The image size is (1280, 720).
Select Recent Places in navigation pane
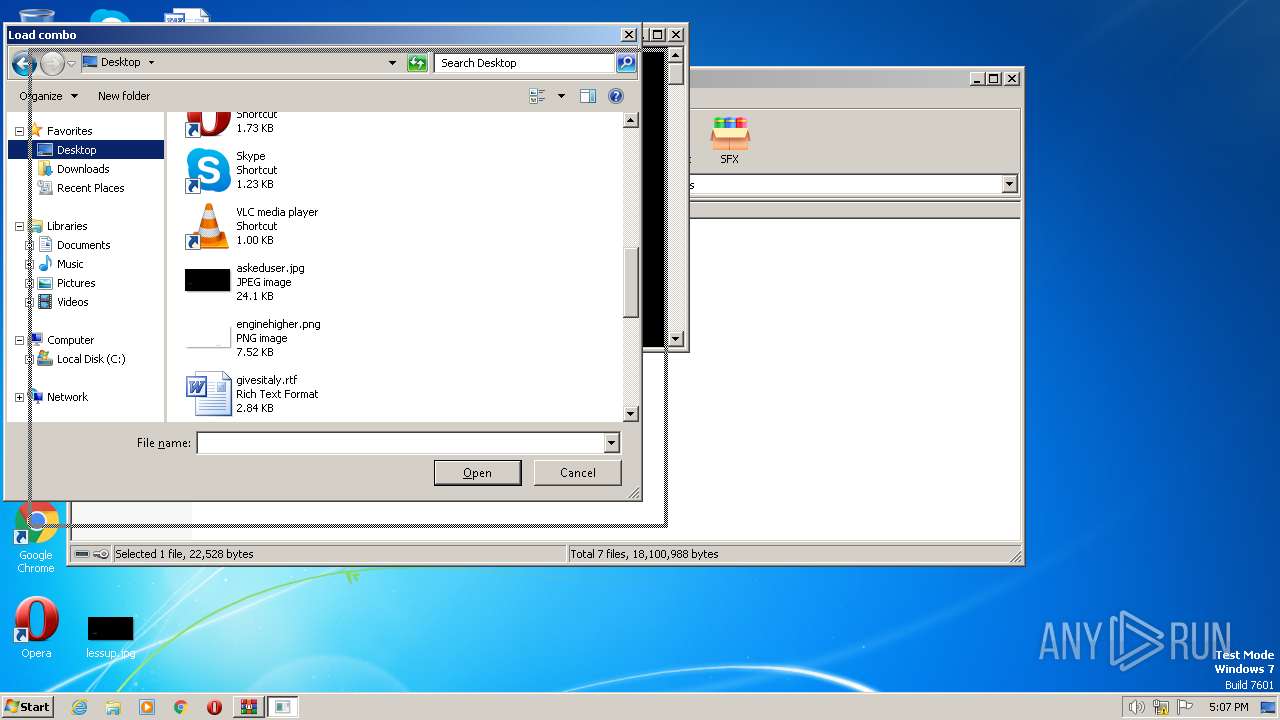[90, 188]
